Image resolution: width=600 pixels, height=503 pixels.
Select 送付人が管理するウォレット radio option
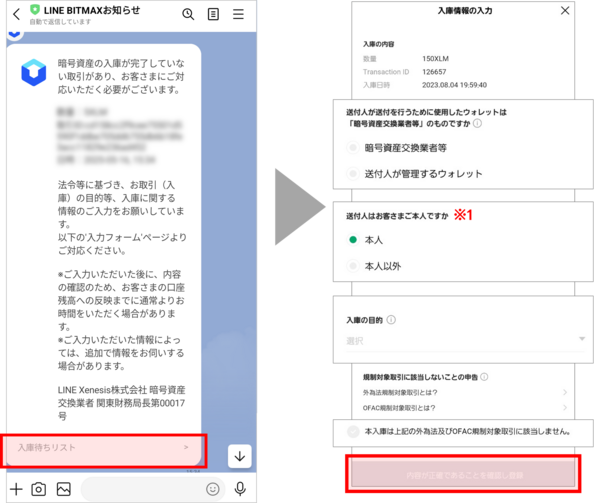(x=353, y=174)
